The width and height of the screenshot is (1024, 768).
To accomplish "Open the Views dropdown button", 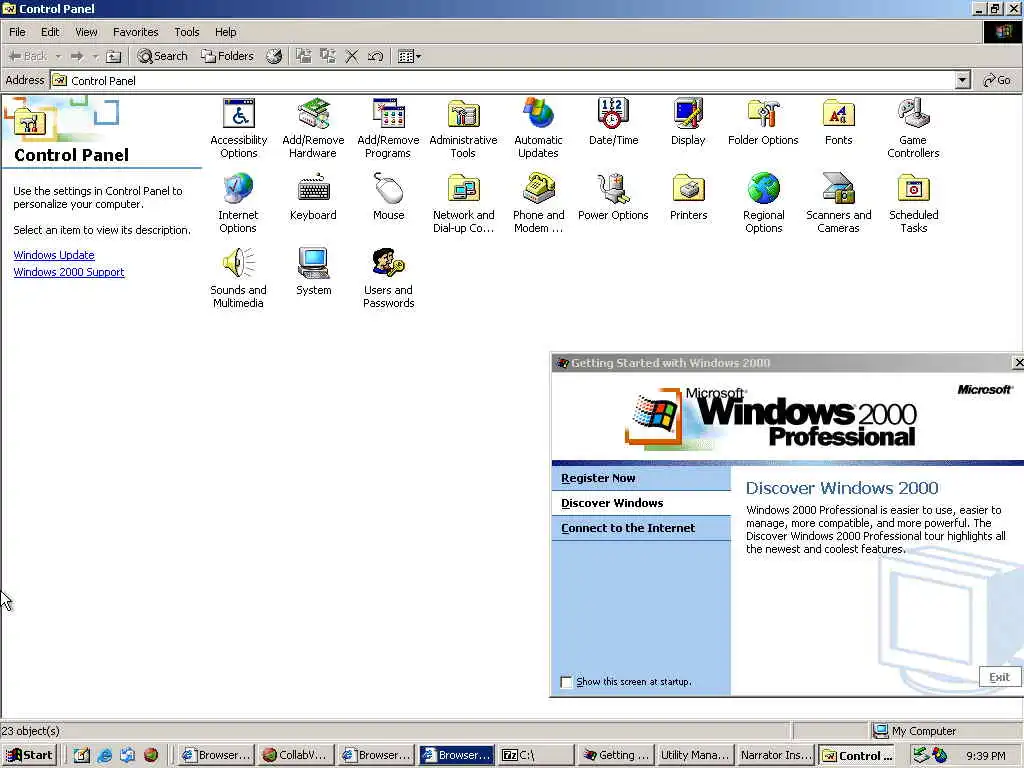I will point(409,56).
